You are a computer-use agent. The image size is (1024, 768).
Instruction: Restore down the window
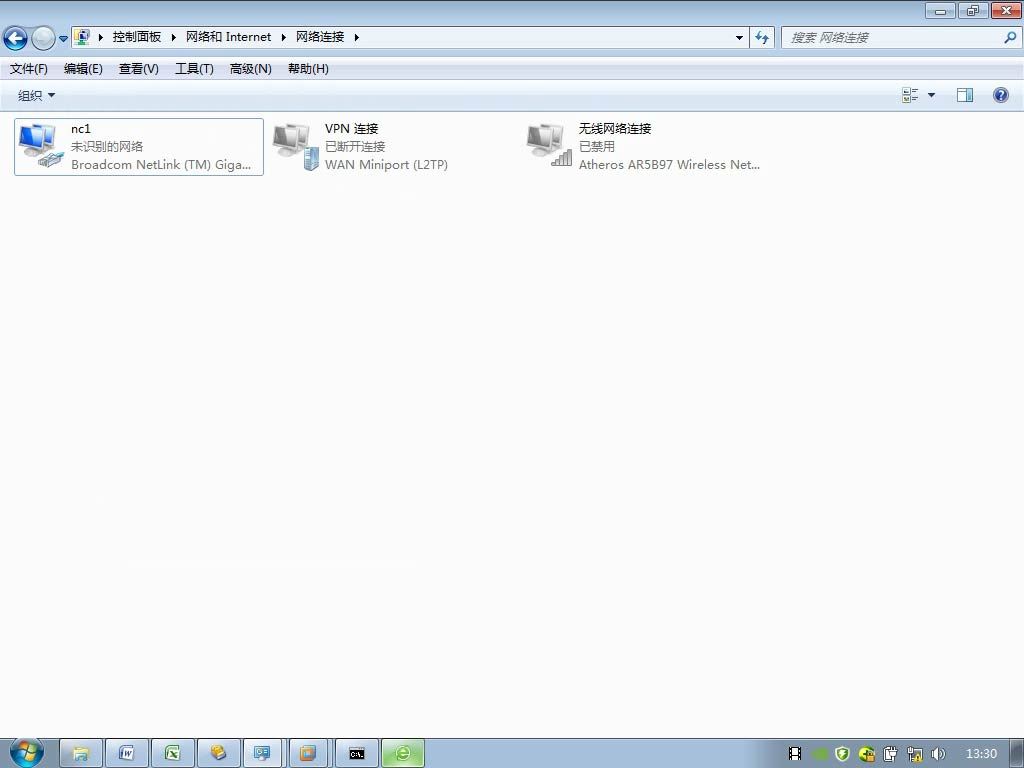coord(973,10)
